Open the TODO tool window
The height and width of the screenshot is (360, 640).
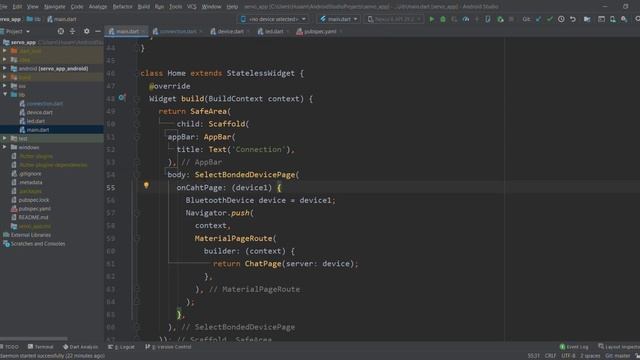click(10, 347)
